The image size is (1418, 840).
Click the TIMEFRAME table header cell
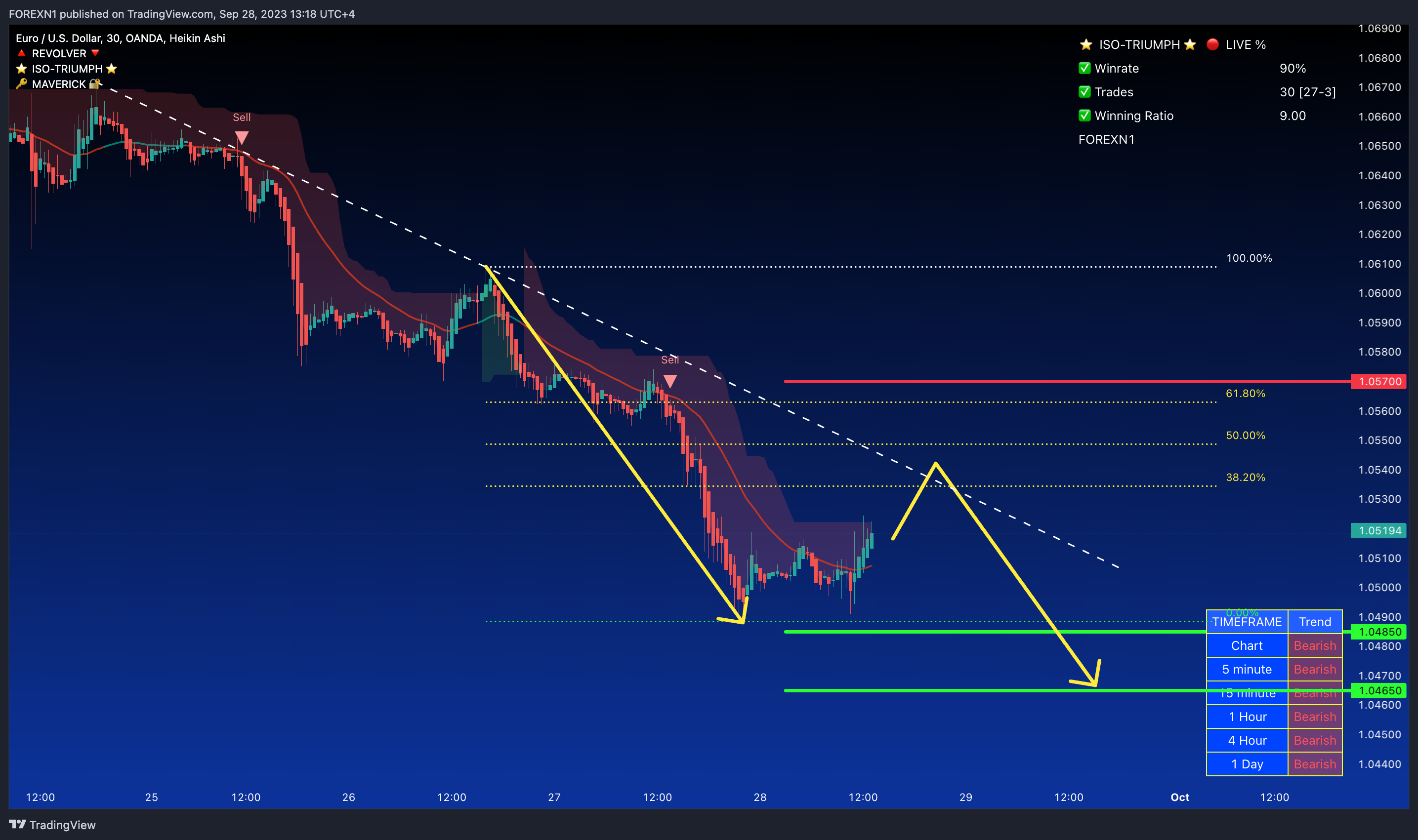(1247, 622)
